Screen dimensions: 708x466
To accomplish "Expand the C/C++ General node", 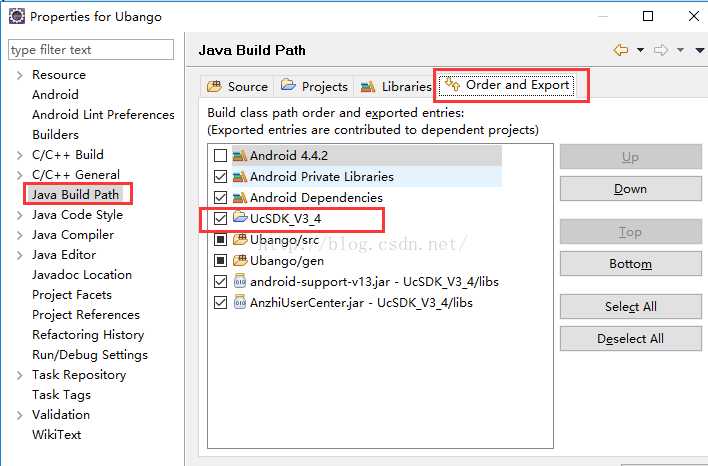I will pyautogui.click(x=19, y=175).
